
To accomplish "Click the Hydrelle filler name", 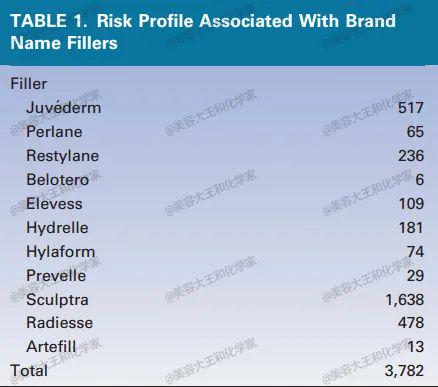I will 57,228.
